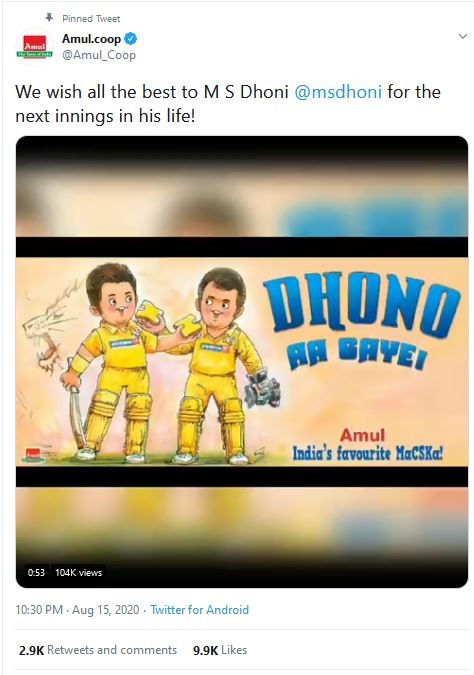Click the pin icon beside Pinned Tweet
The height and width of the screenshot is (675, 474).
50,18
